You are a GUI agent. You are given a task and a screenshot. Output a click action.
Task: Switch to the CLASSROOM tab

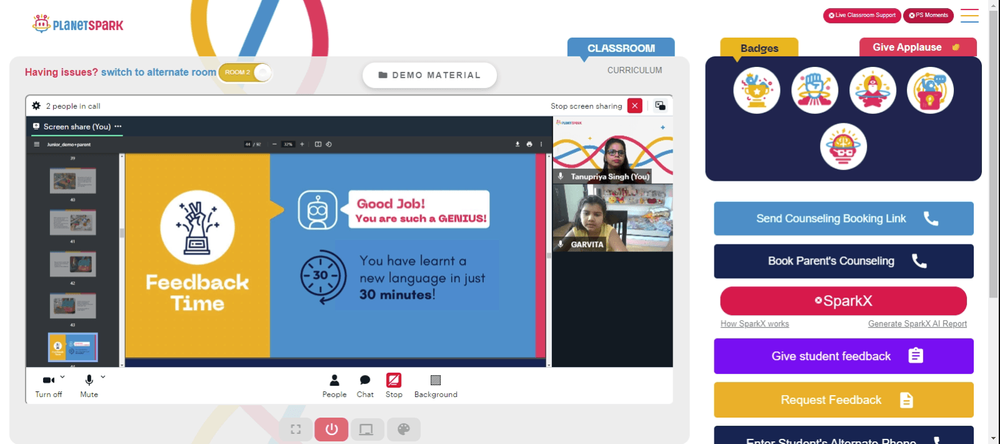coord(621,48)
